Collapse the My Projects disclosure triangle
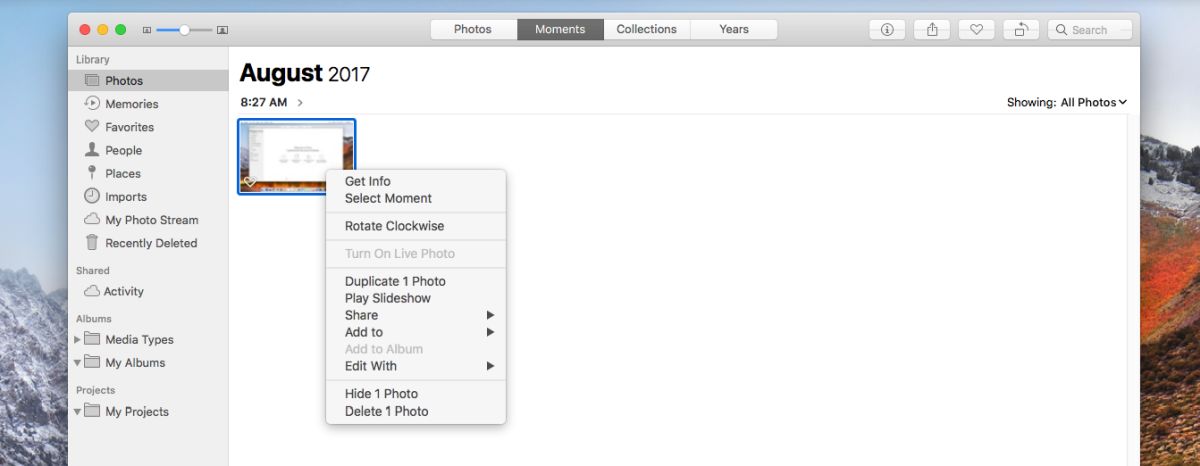The height and width of the screenshot is (466, 1200). coord(78,412)
